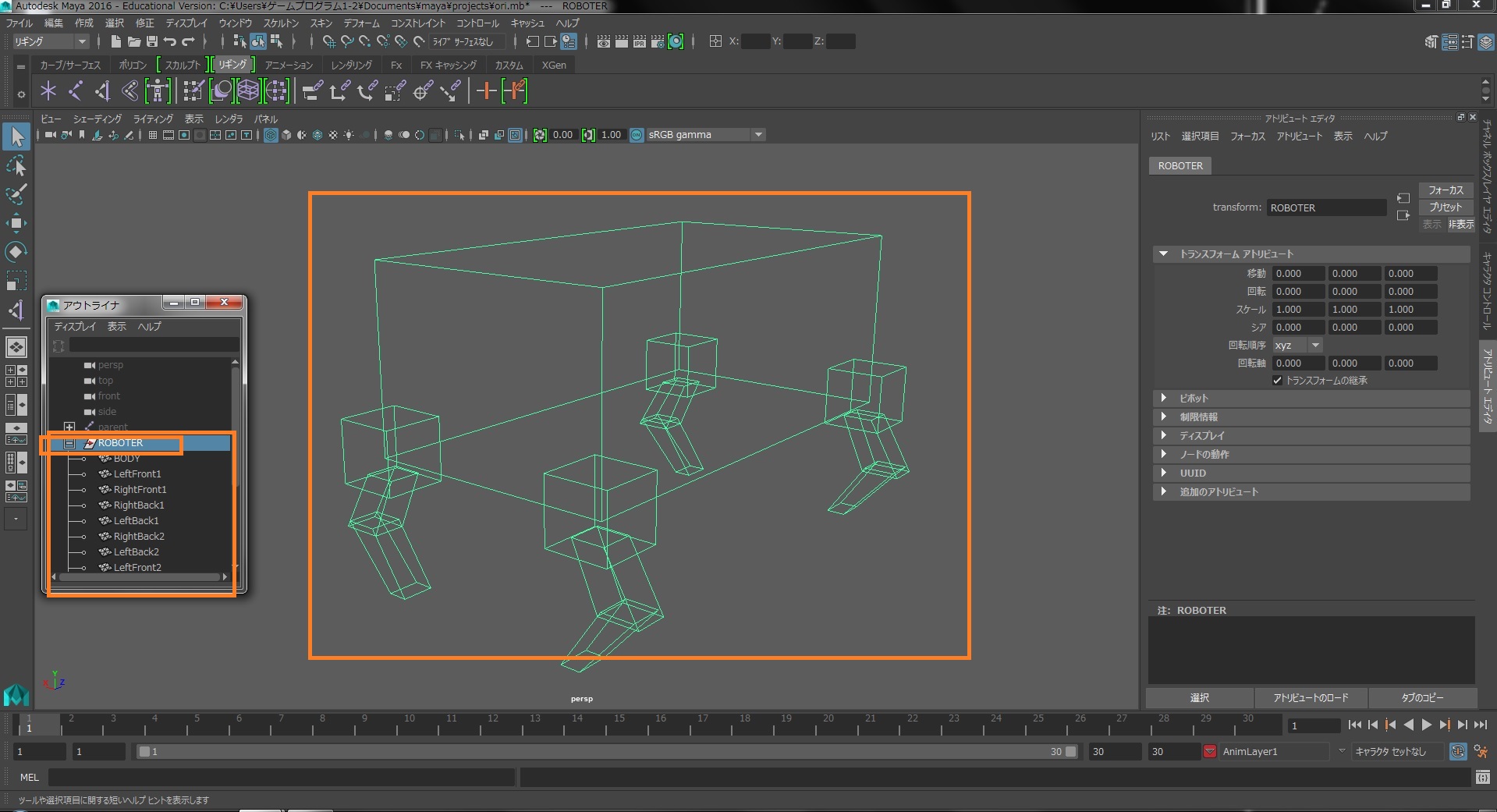Toggle the トランスフォームの継承 checkbox
This screenshot has height=812, width=1497.
tap(1277, 381)
